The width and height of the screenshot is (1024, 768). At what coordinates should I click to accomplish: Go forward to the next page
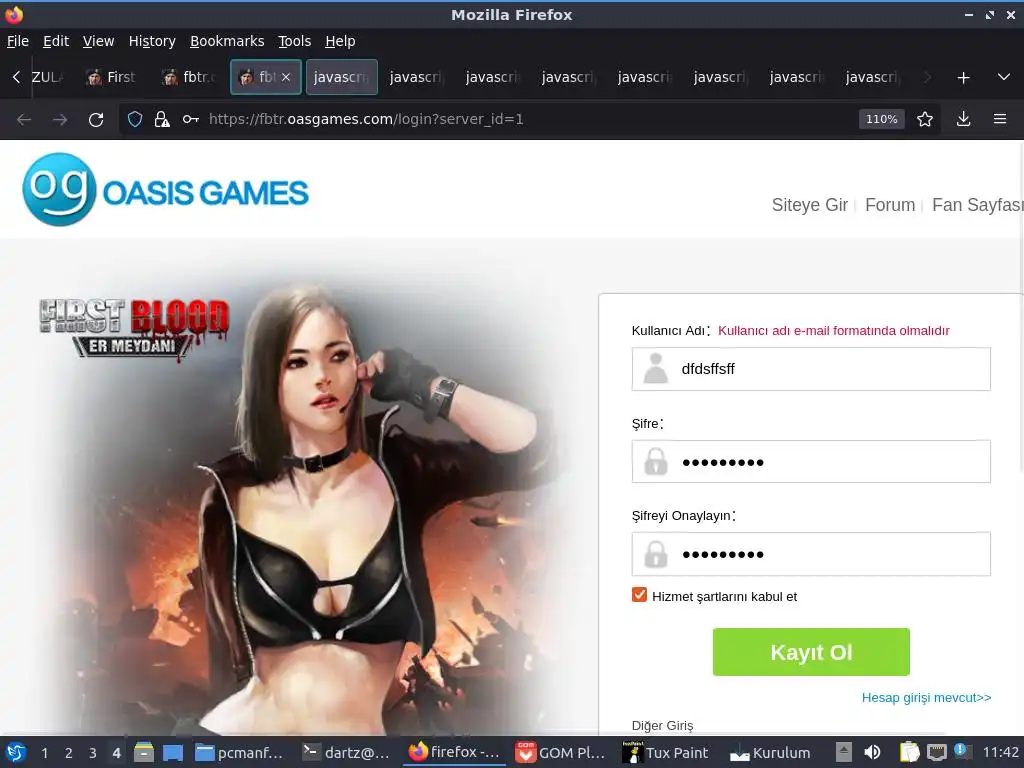pos(60,120)
